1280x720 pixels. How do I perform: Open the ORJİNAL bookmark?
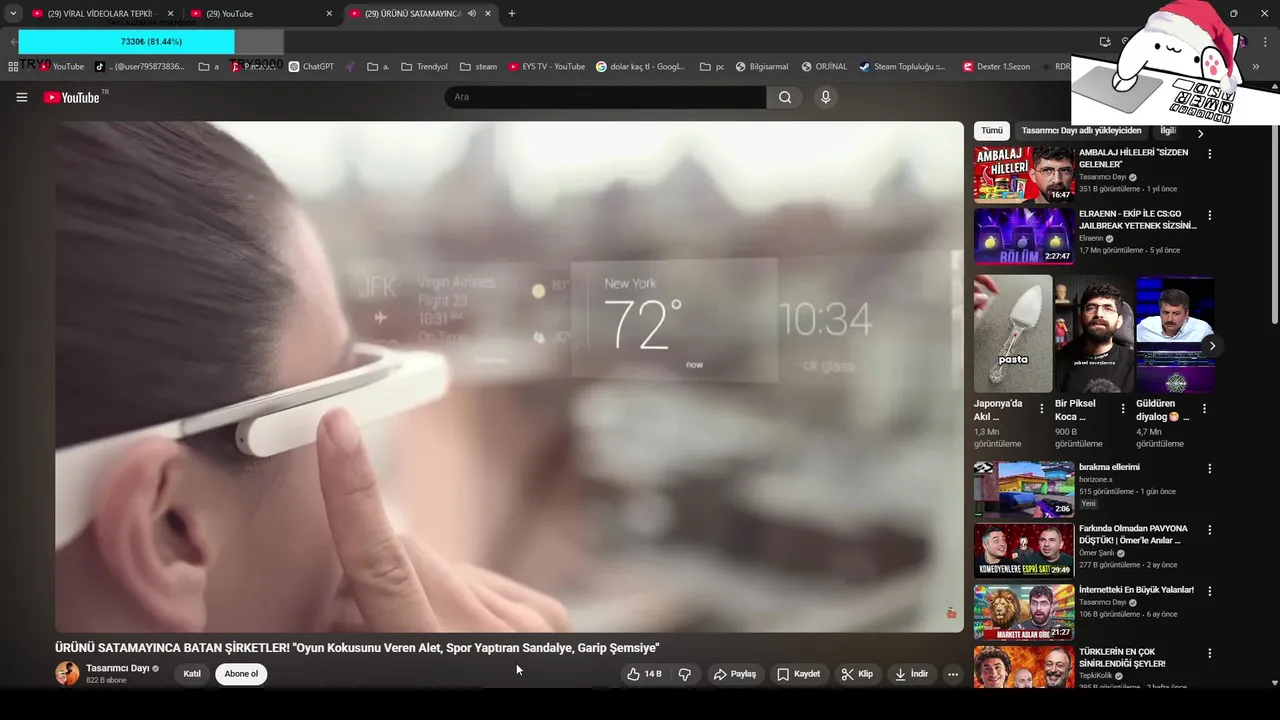(x=824, y=67)
